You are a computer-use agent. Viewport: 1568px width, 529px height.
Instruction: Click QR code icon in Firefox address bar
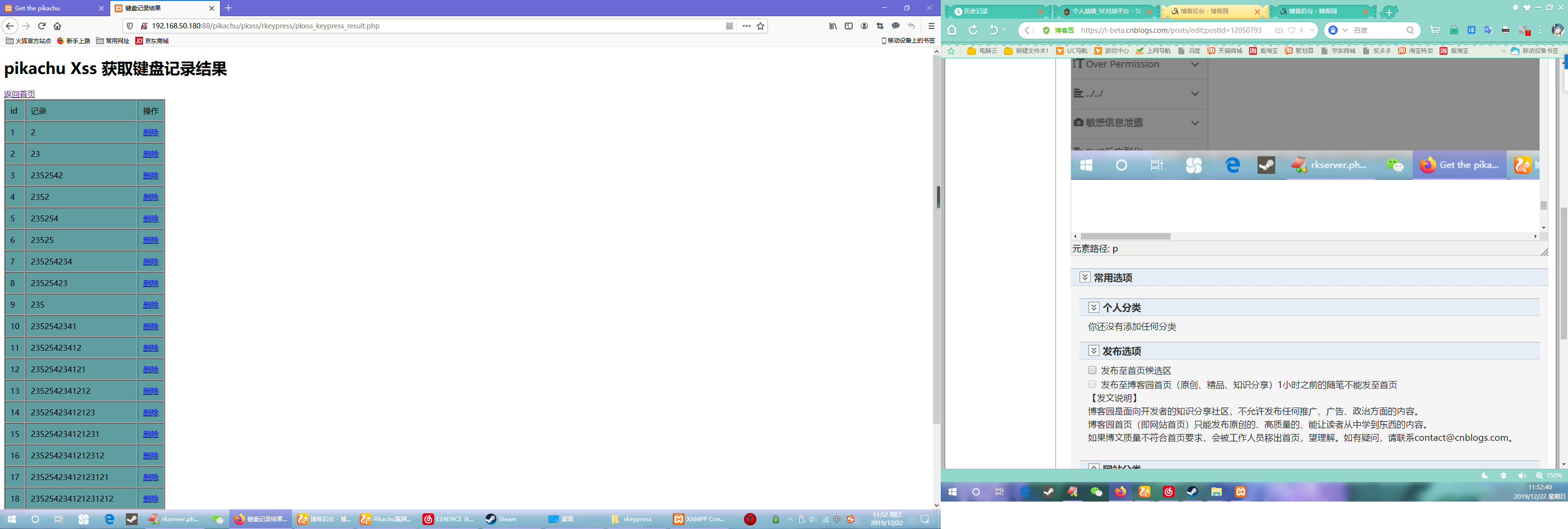click(x=729, y=26)
